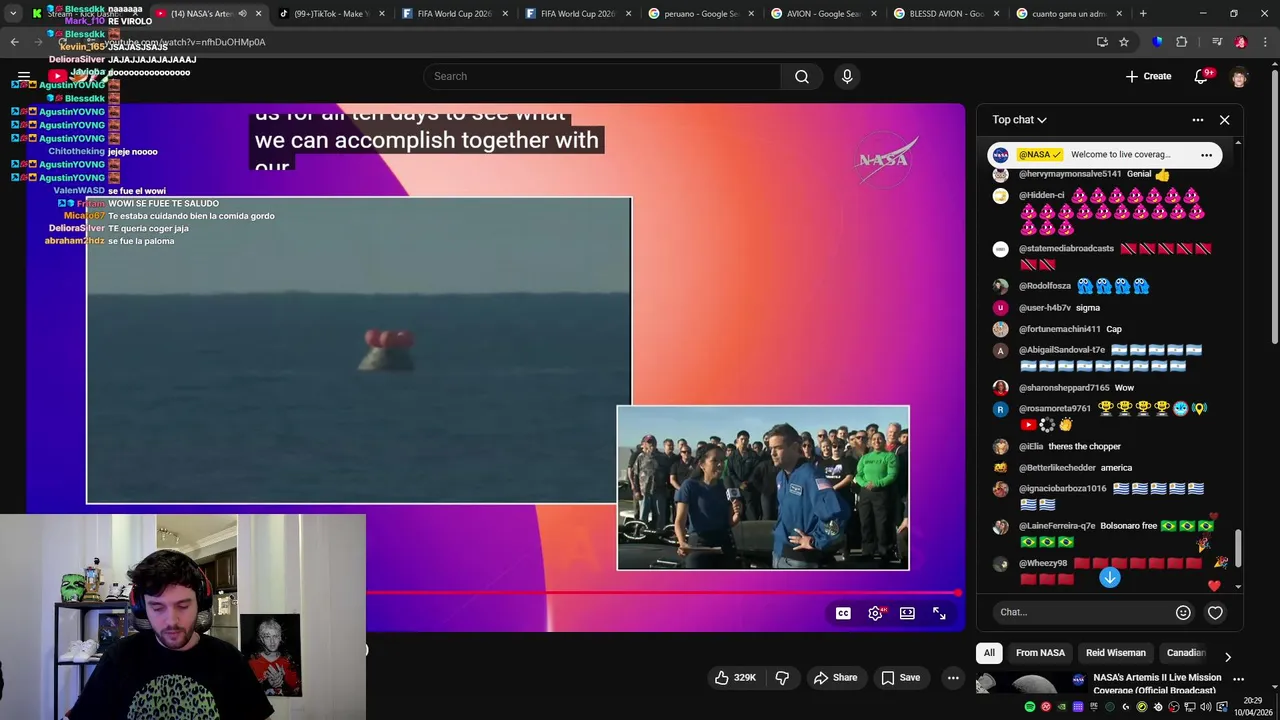Install app icon in address bar

click(1102, 42)
